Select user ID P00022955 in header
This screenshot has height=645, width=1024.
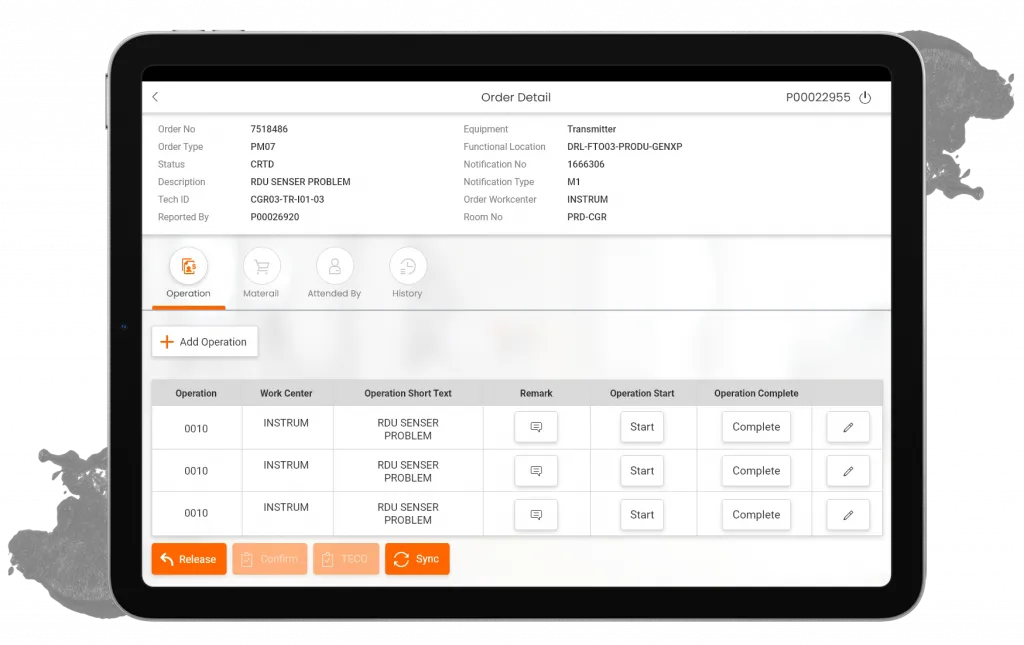(818, 97)
